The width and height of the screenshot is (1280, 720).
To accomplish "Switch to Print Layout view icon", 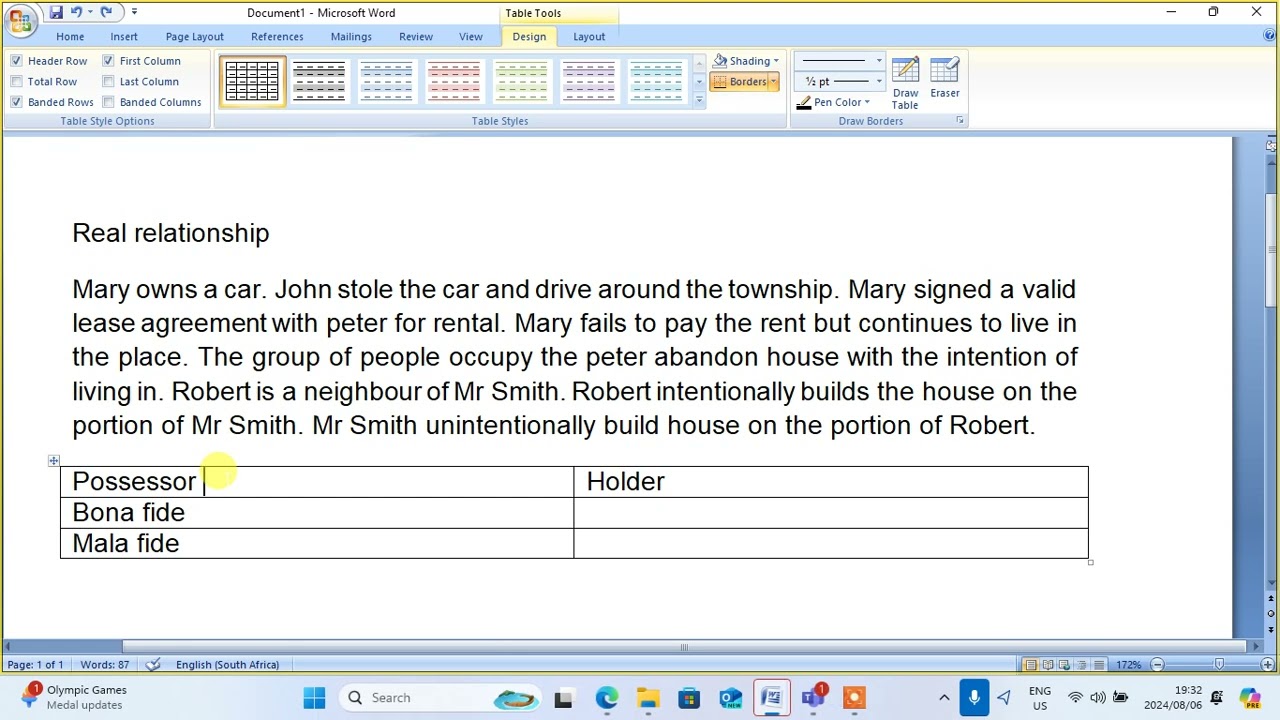I will point(1031,664).
